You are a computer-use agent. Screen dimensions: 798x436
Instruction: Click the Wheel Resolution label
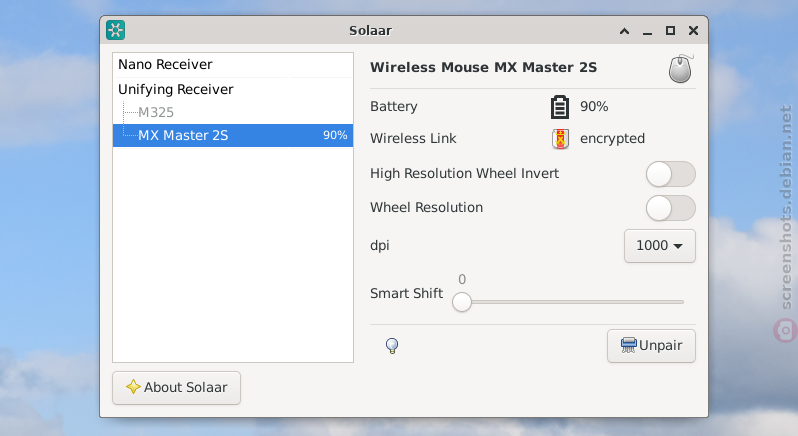[426, 208]
